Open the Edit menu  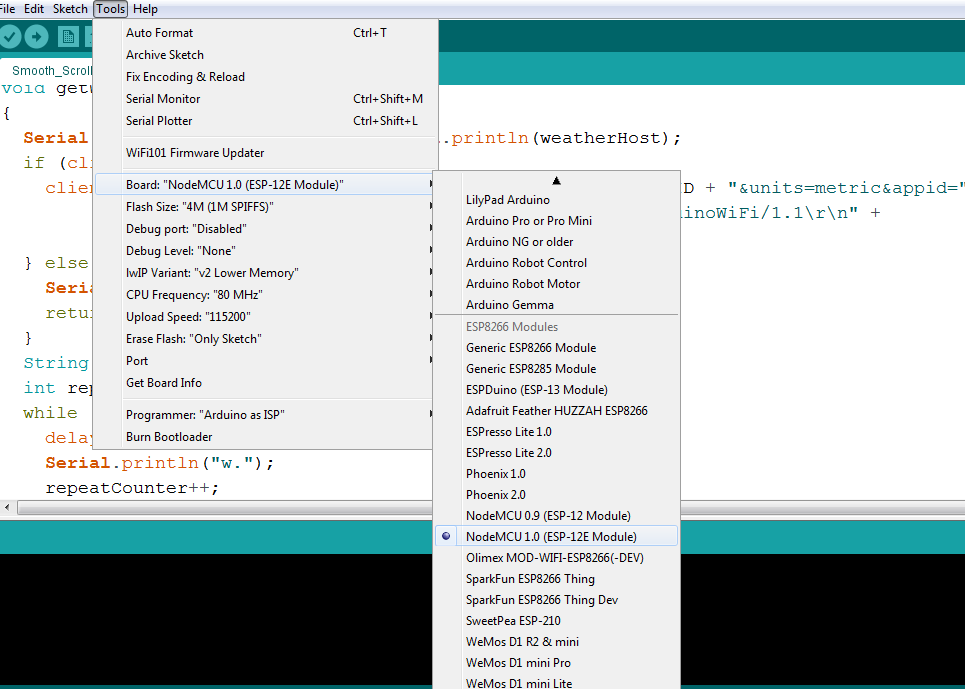click(x=34, y=9)
